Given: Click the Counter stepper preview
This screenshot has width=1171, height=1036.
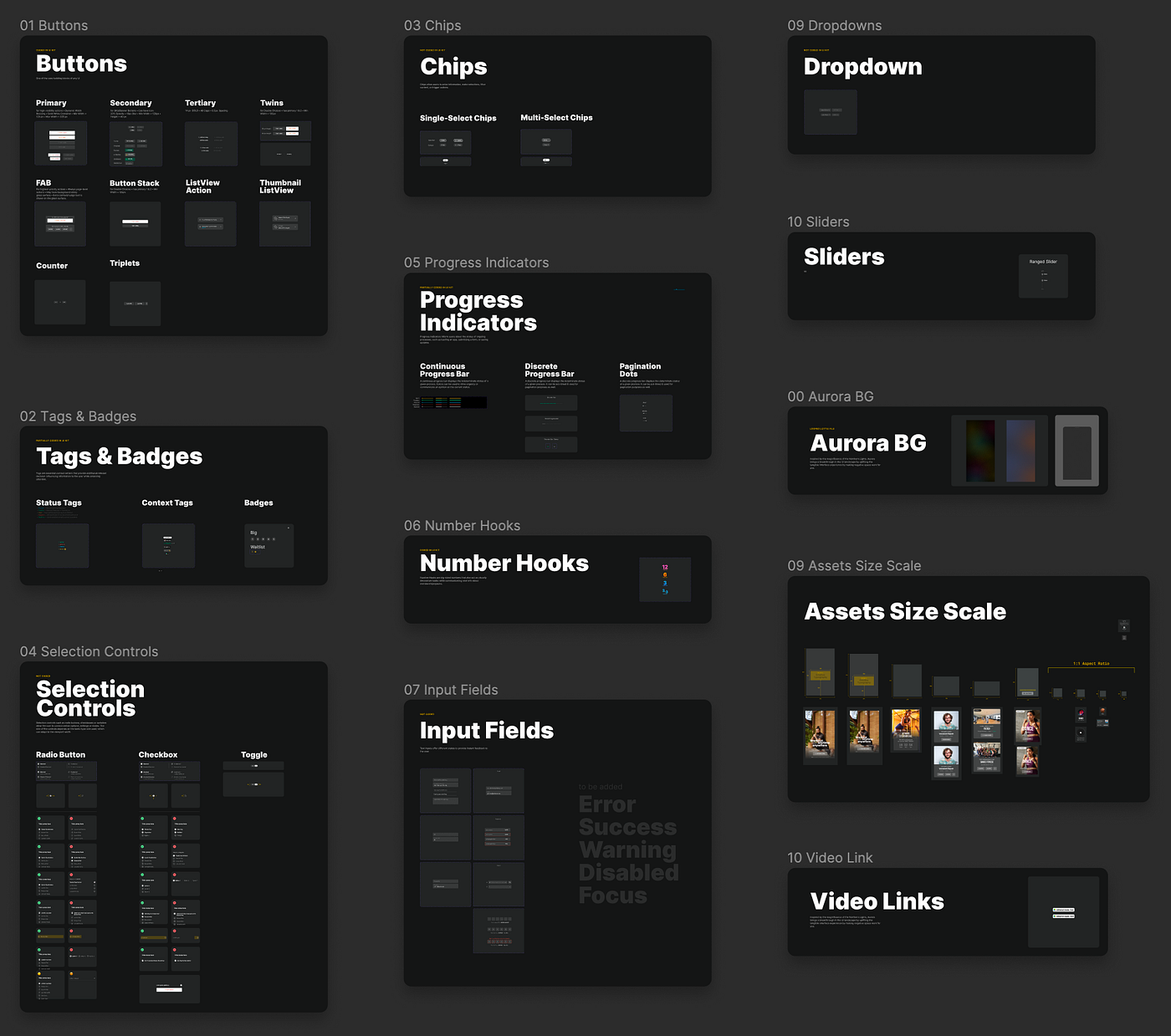Looking at the screenshot, I should coord(60,301).
